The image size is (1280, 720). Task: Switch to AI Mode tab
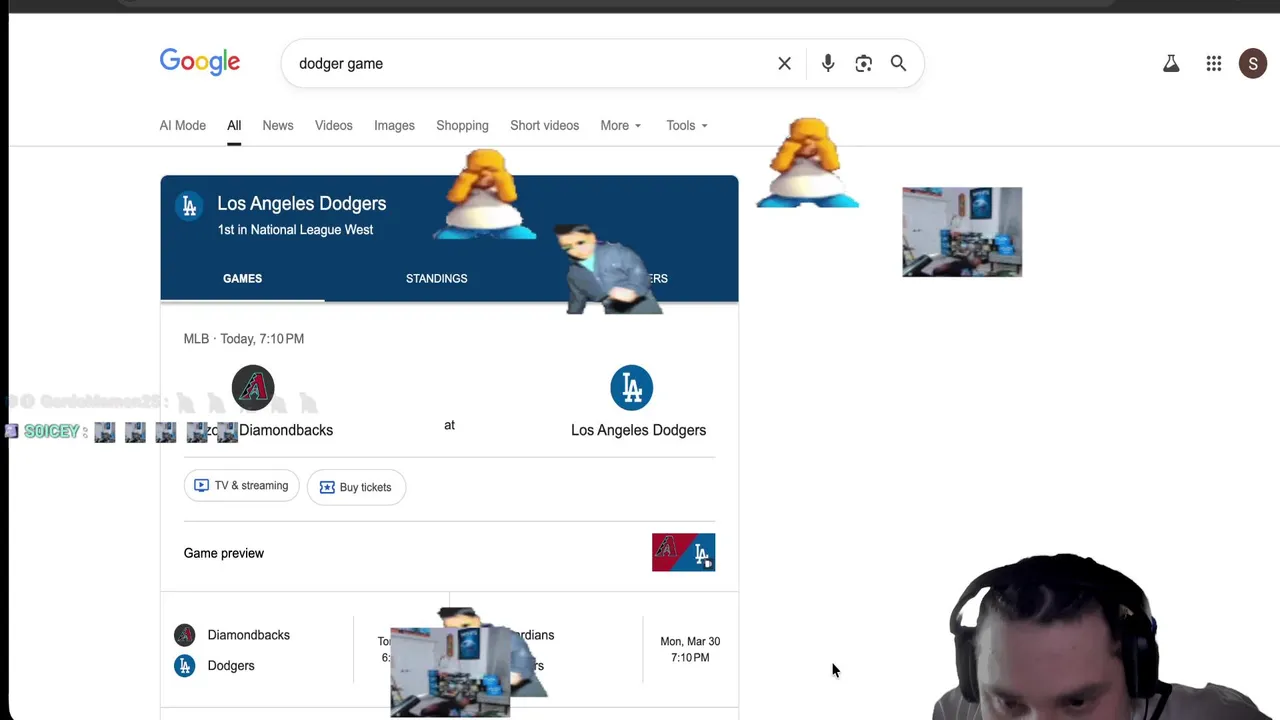pos(183,125)
